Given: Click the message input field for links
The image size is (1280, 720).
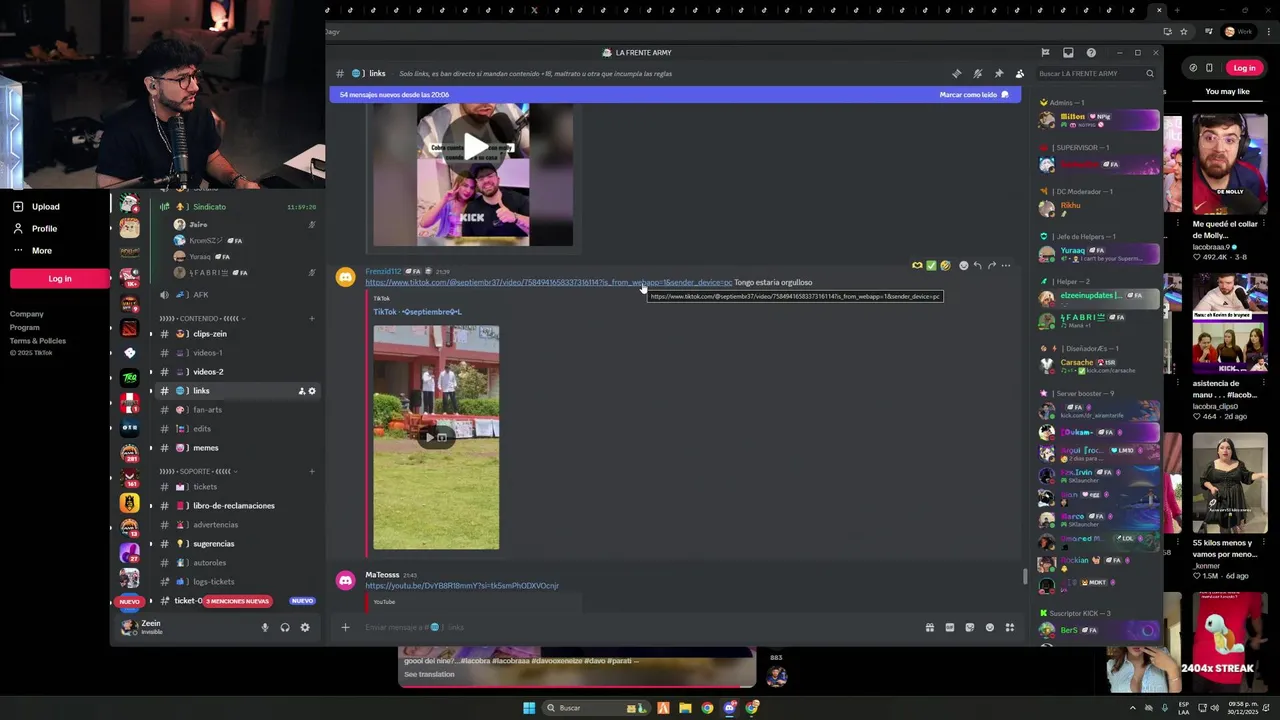Looking at the screenshot, I should click(x=640, y=627).
